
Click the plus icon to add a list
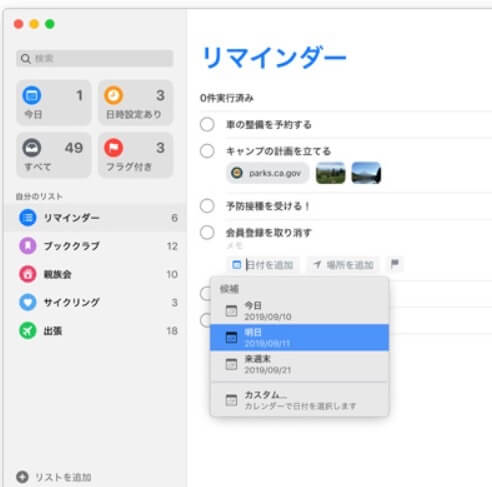pyautogui.click(x=22, y=477)
